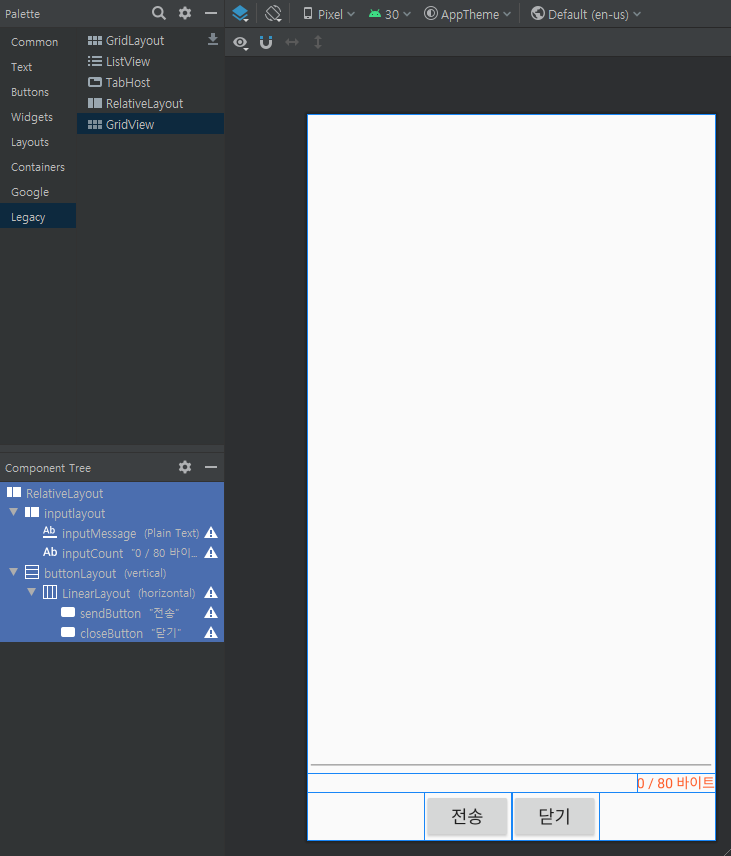Click the LinearLayout horizontal layout icon
The image size is (731, 856).
pyautogui.click(x=50, y=592)
